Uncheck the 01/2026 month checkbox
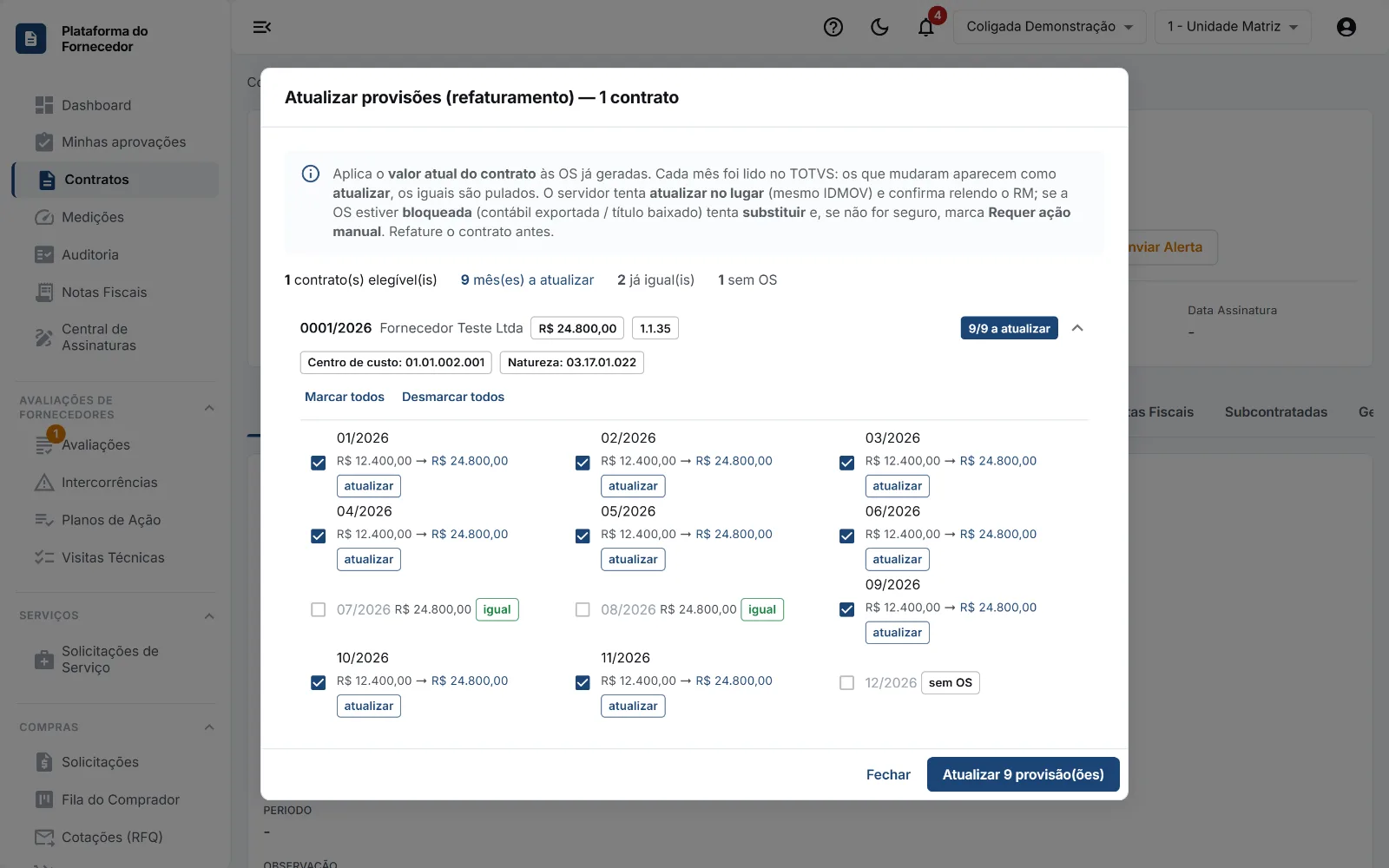 pyautogui.click(x=319, y=463)
